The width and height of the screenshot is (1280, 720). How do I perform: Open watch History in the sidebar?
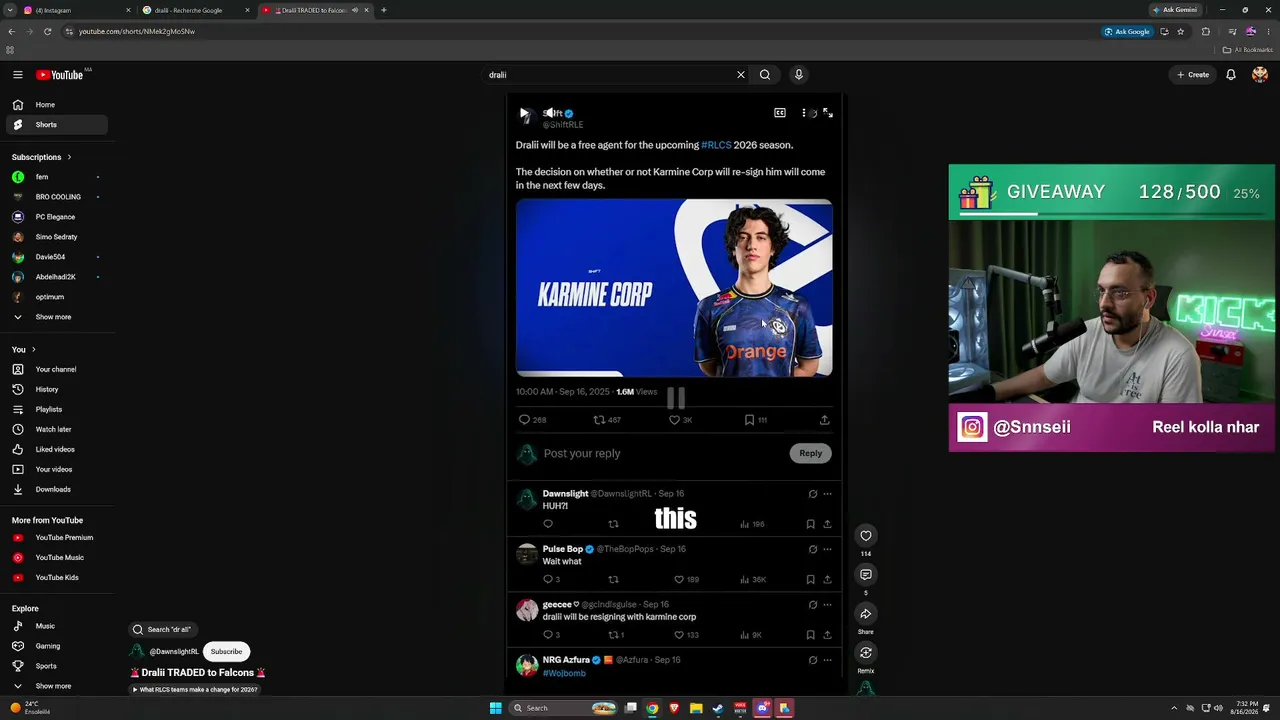pyautogui.click(x=56, y=390)
